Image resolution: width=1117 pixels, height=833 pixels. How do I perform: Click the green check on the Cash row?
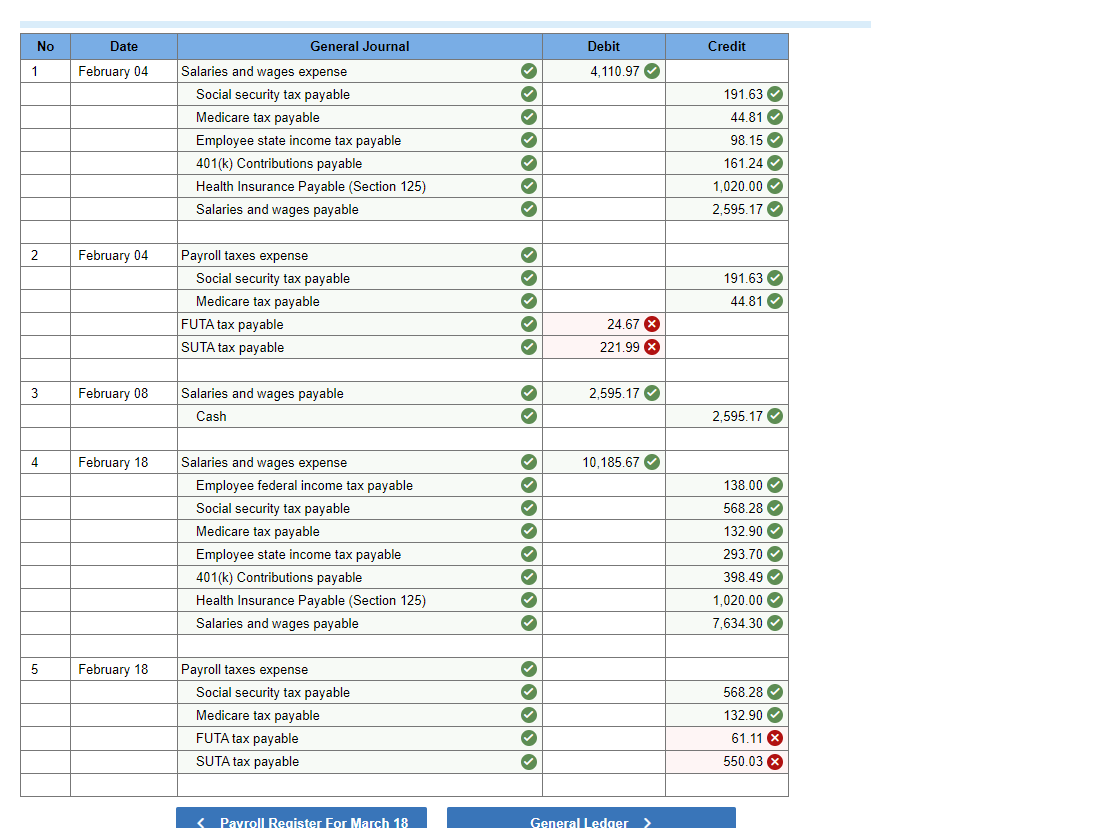[x=529, y=416]
